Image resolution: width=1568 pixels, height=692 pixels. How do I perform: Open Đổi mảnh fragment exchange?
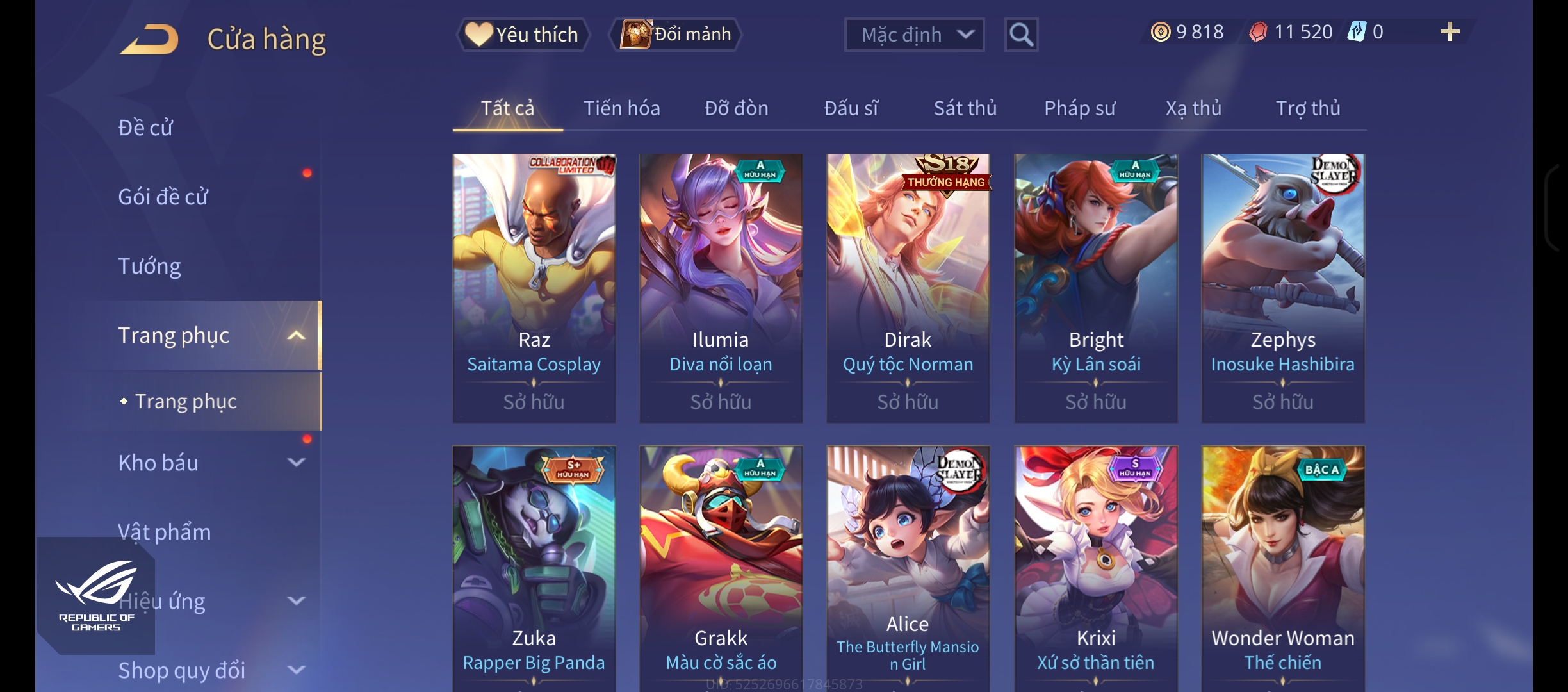pyautogui.click(x=676, y=35)
